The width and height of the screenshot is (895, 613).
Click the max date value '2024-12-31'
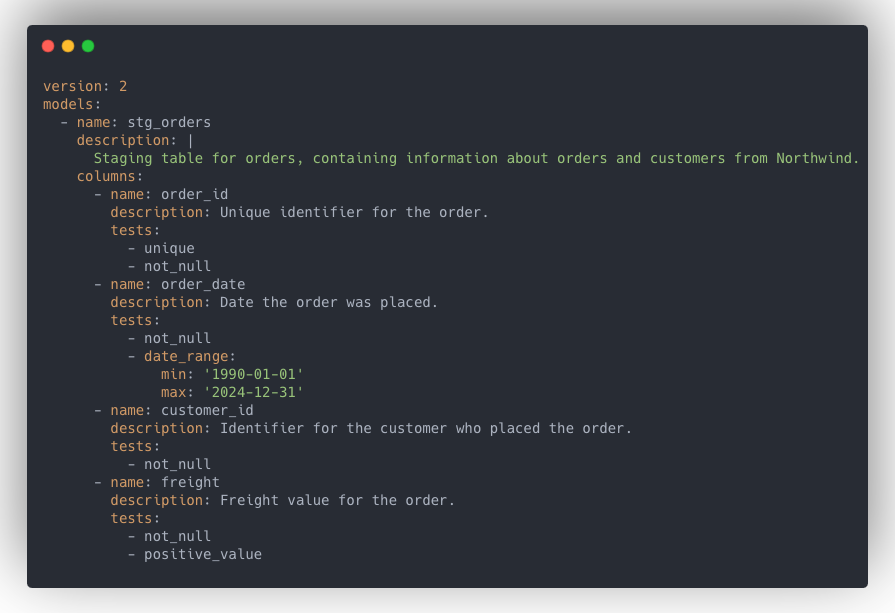click(253, 392)
